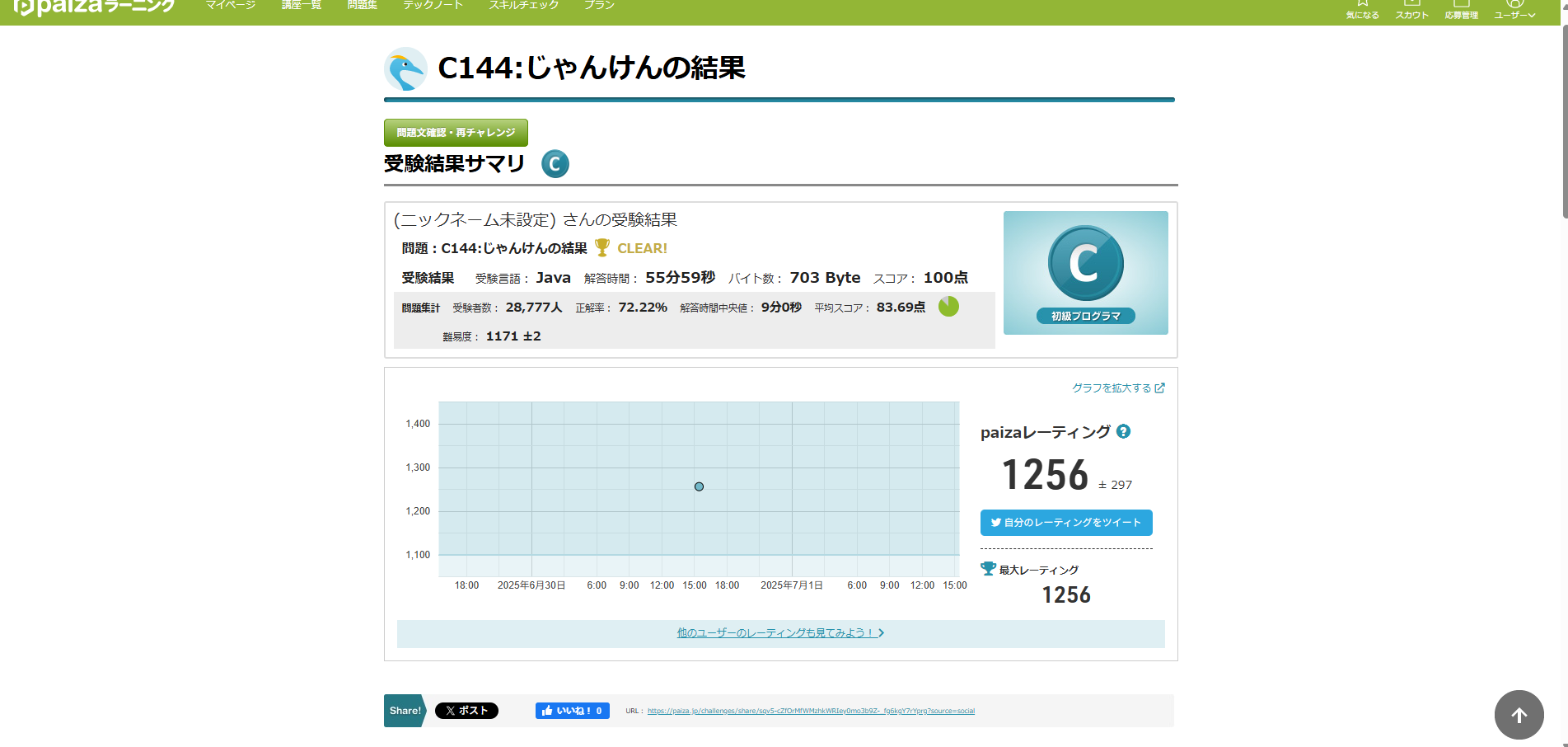The image size is (1568, 747).
Task: Click the rating data point on graph
Action: coord(699,486)
